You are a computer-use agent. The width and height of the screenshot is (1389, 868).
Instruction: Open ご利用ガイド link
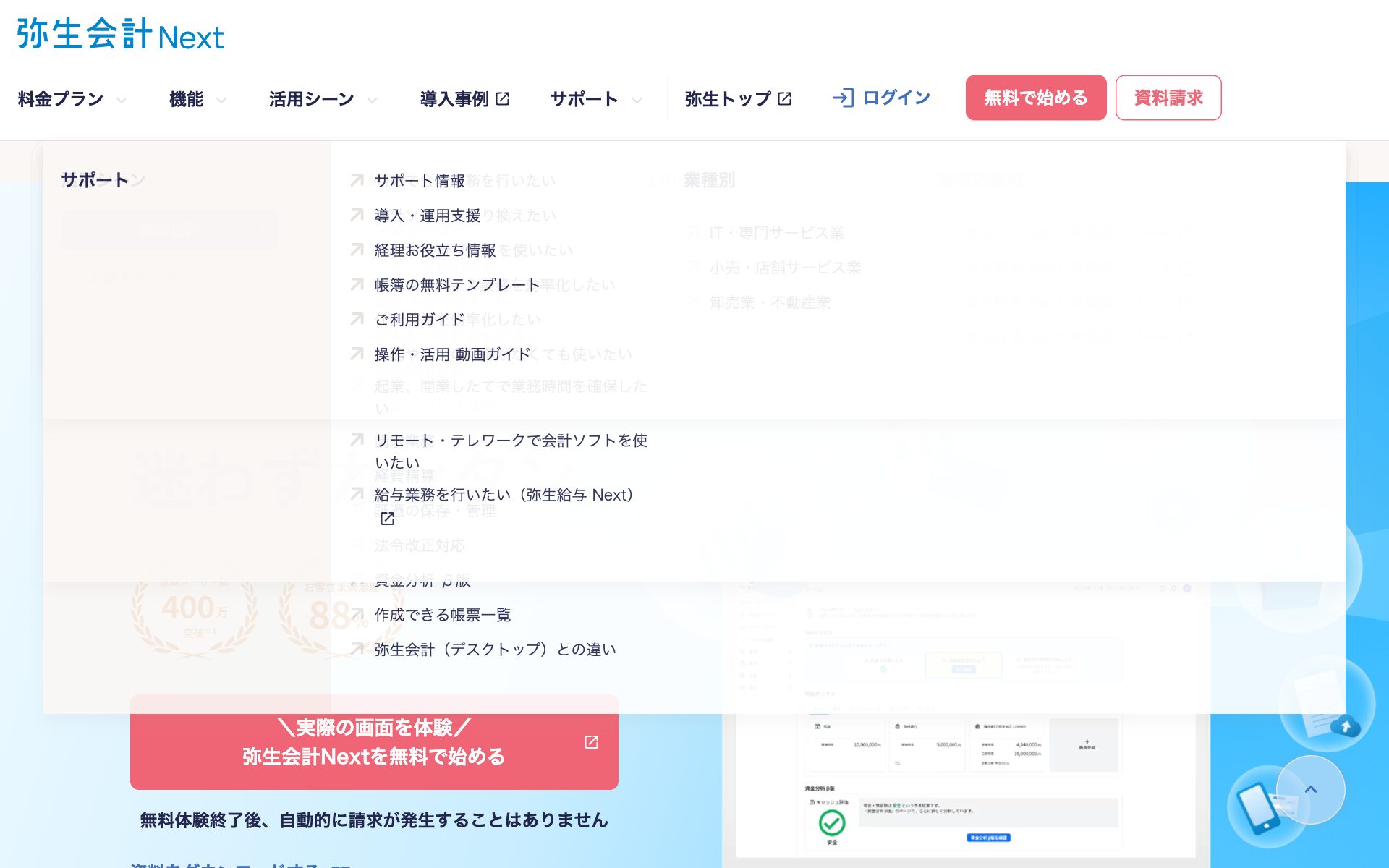(420, 320)
